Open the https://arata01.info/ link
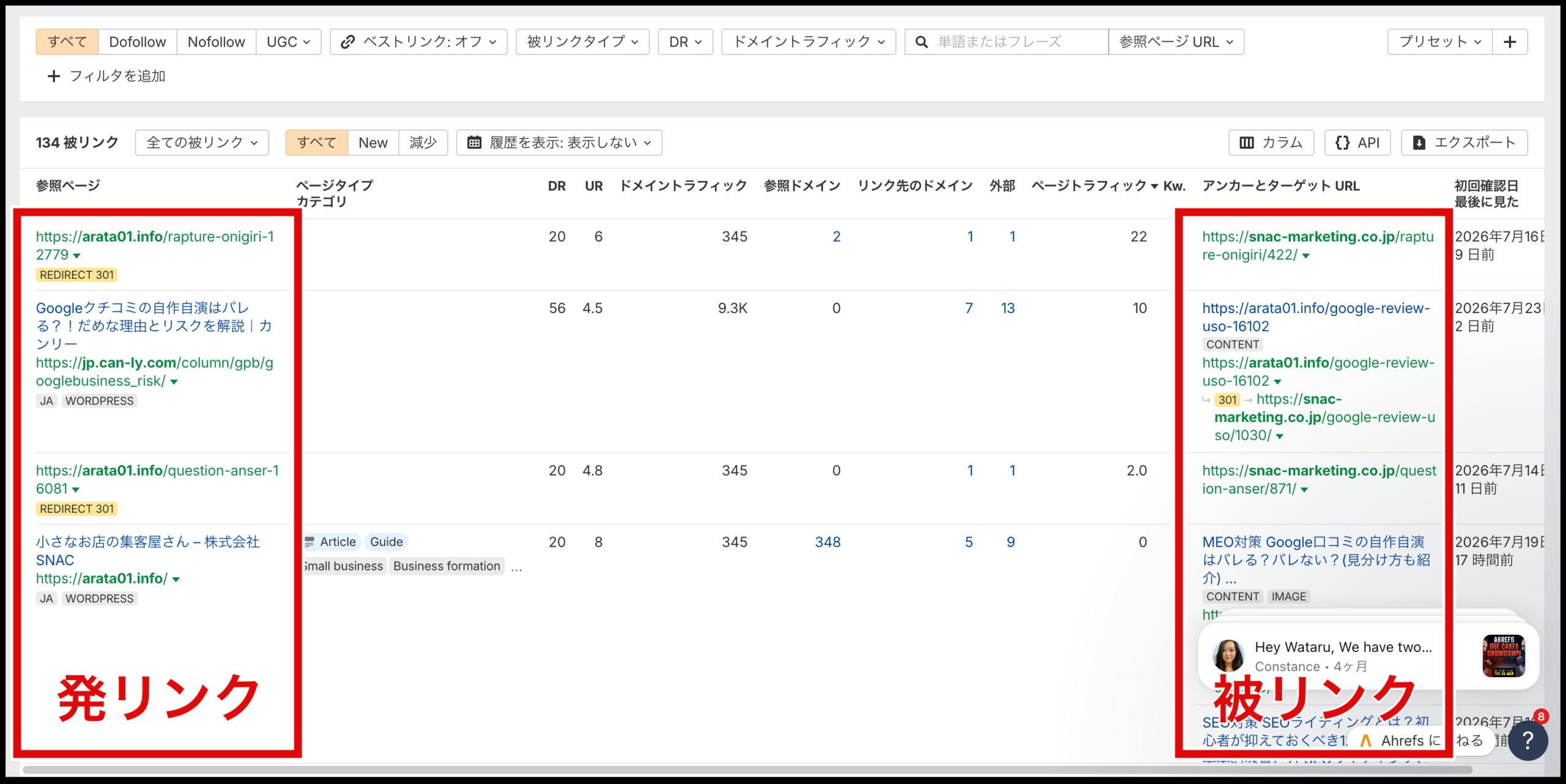 (102, 579)
